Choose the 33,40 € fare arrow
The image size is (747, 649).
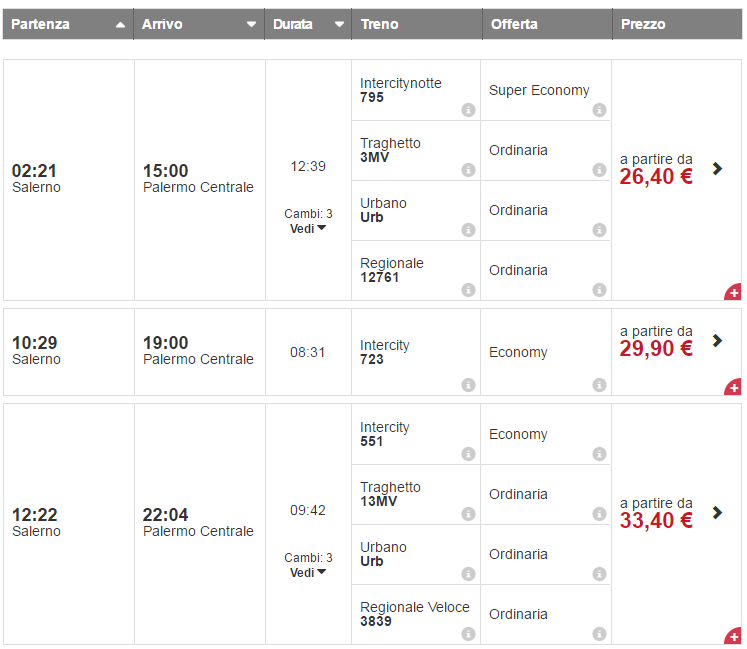pyautogui.click(x=717, y=512)
